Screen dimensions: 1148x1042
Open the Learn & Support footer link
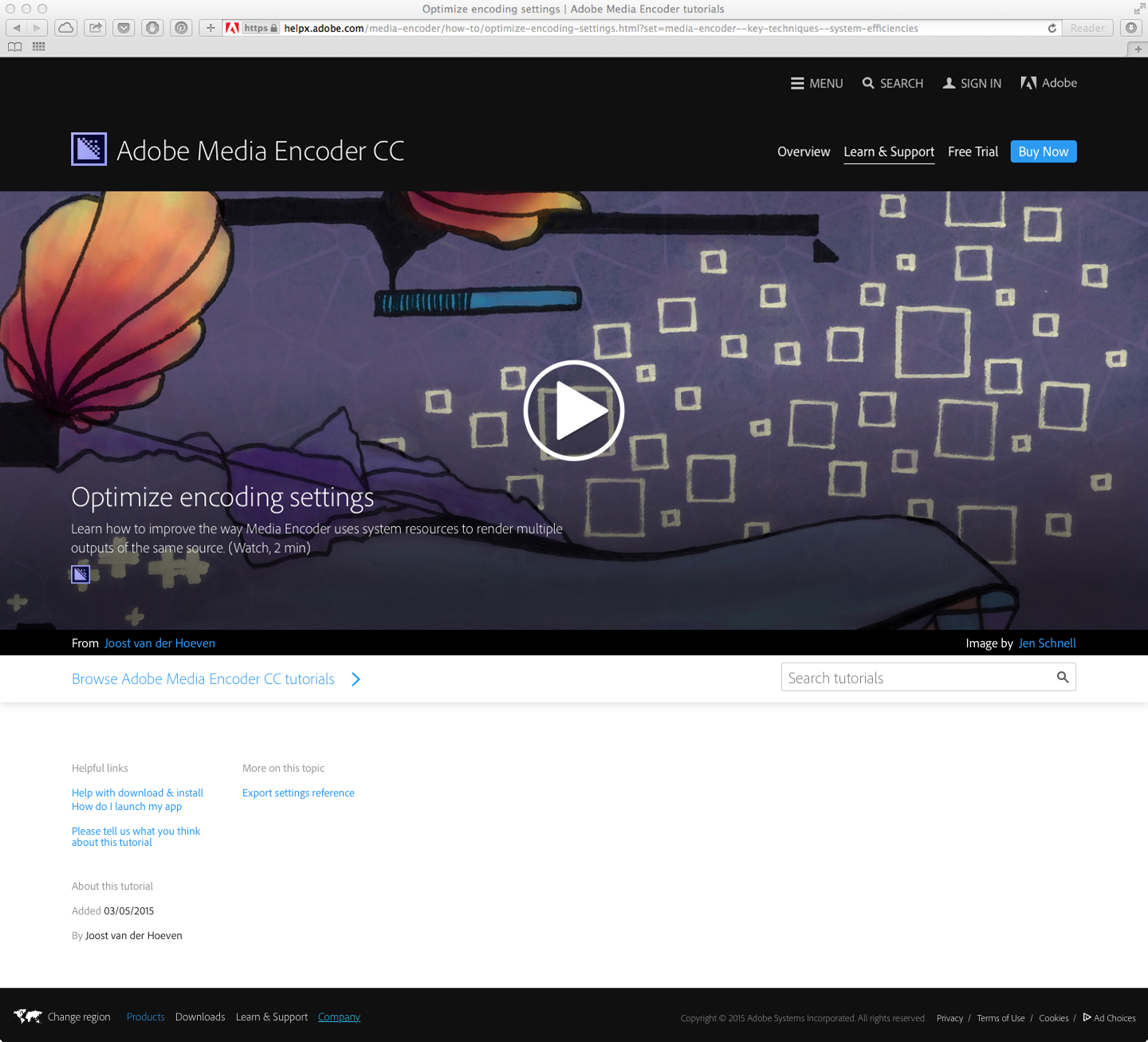pyautogui.click(x=272, y=1017)
